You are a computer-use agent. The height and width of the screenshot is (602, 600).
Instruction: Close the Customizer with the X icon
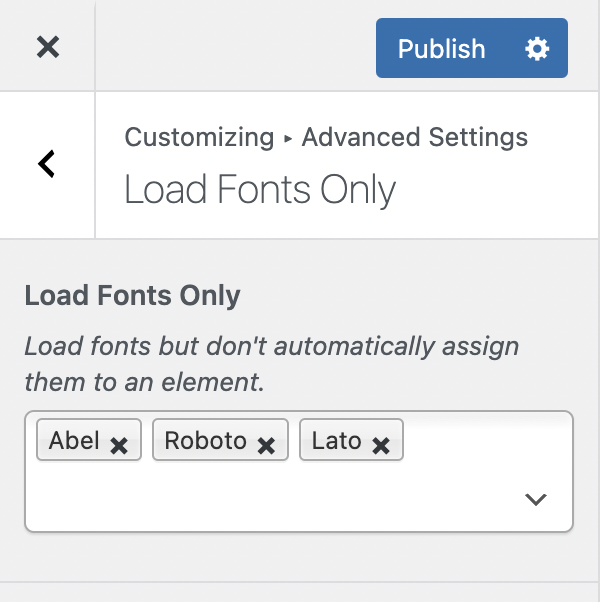coord(47,46)
